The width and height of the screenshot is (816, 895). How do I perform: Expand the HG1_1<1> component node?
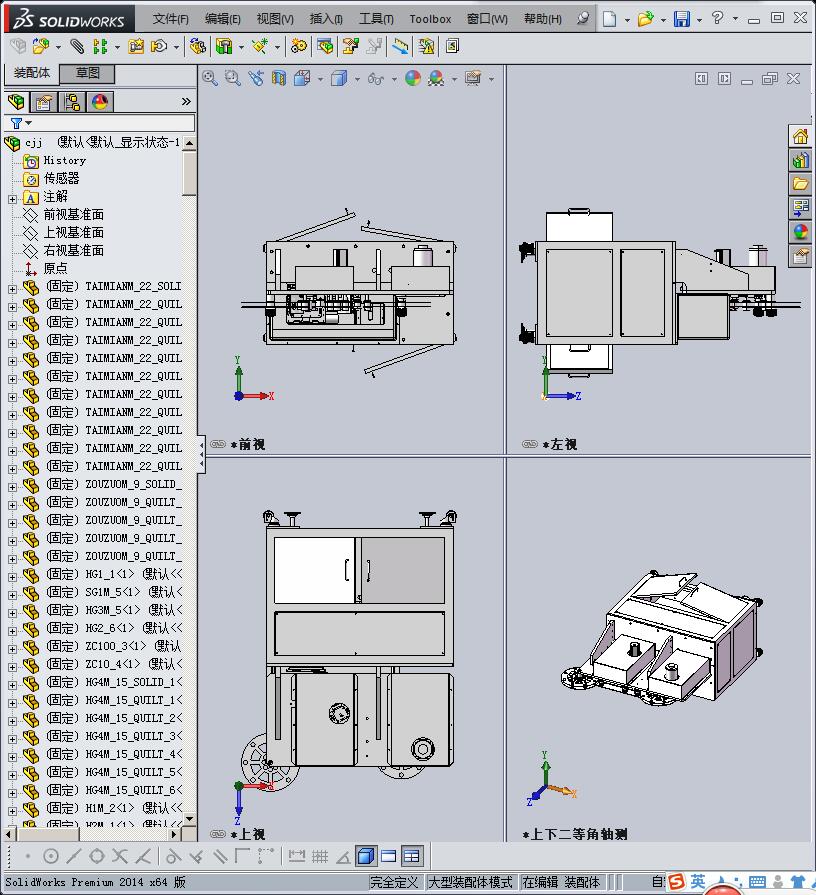[x=13, y=576]
